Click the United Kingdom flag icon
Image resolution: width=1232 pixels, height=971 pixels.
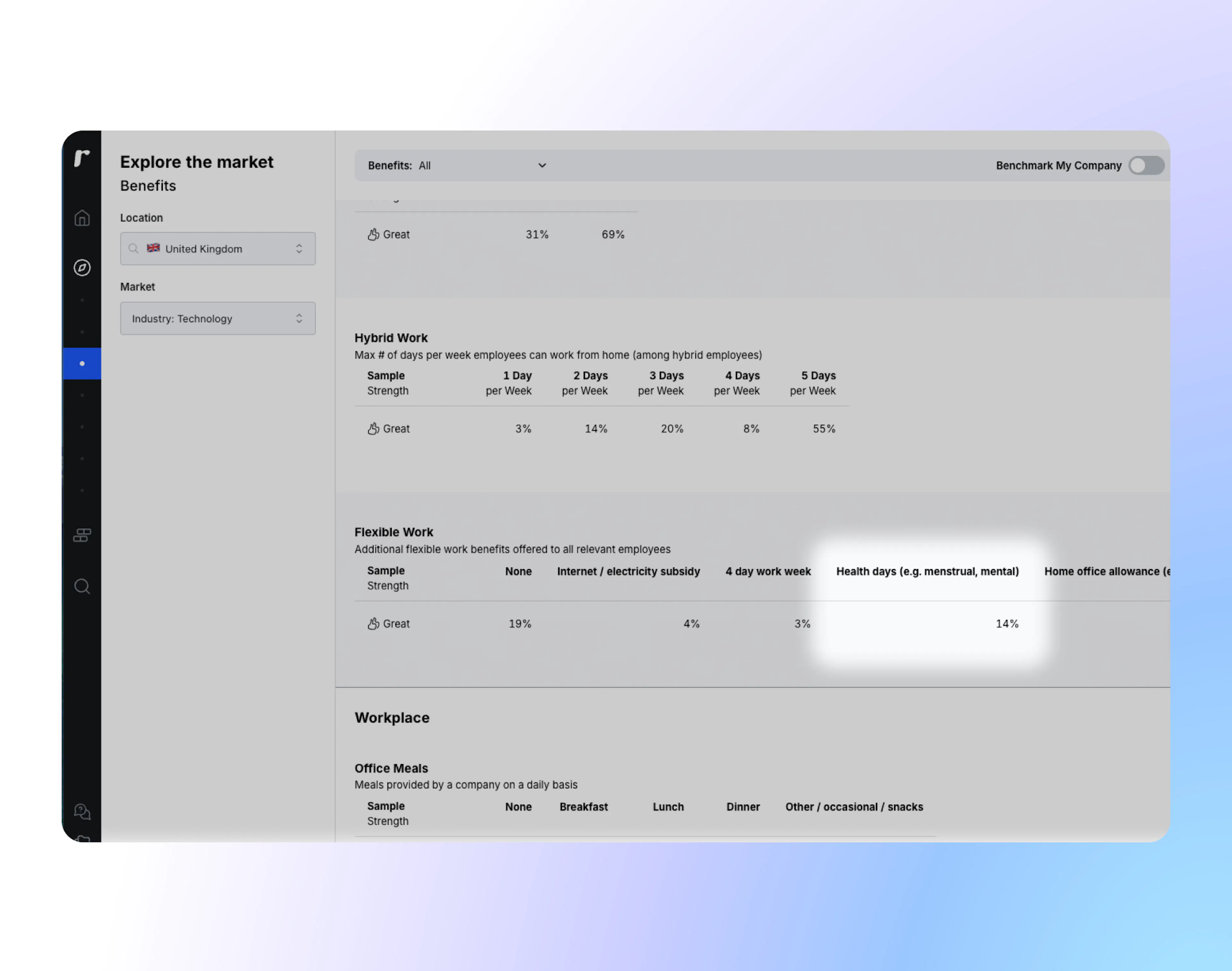coord(153,248)
